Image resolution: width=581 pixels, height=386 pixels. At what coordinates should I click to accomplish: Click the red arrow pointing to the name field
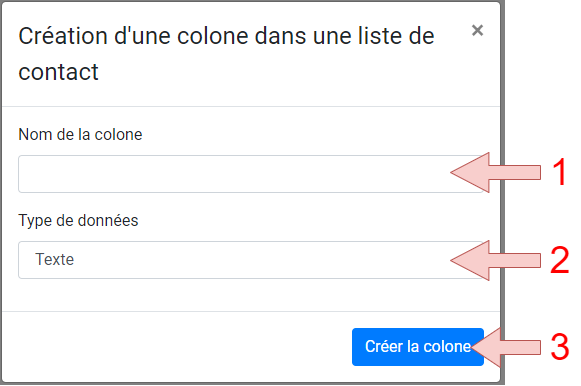click(x=495, y=172)
